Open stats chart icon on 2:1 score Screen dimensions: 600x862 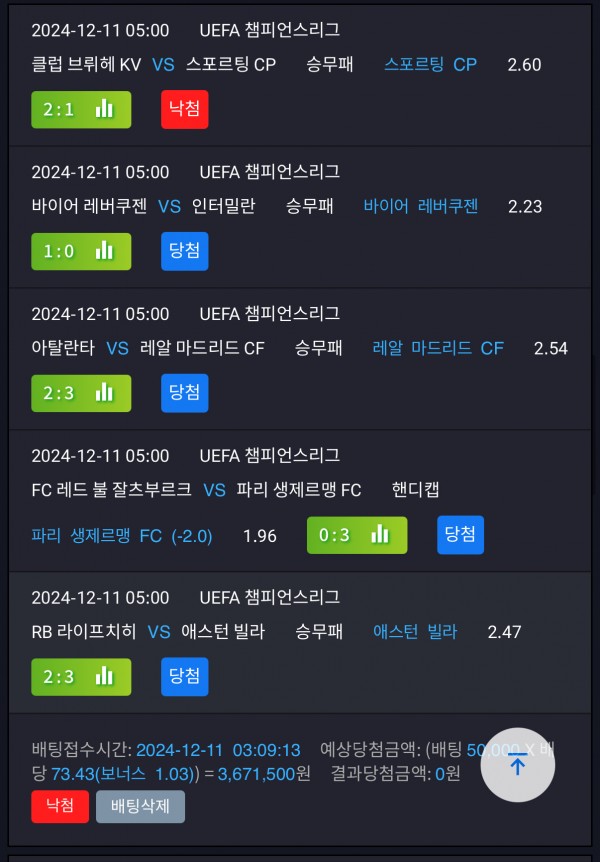pyautogui.click(x=104, y=109)
